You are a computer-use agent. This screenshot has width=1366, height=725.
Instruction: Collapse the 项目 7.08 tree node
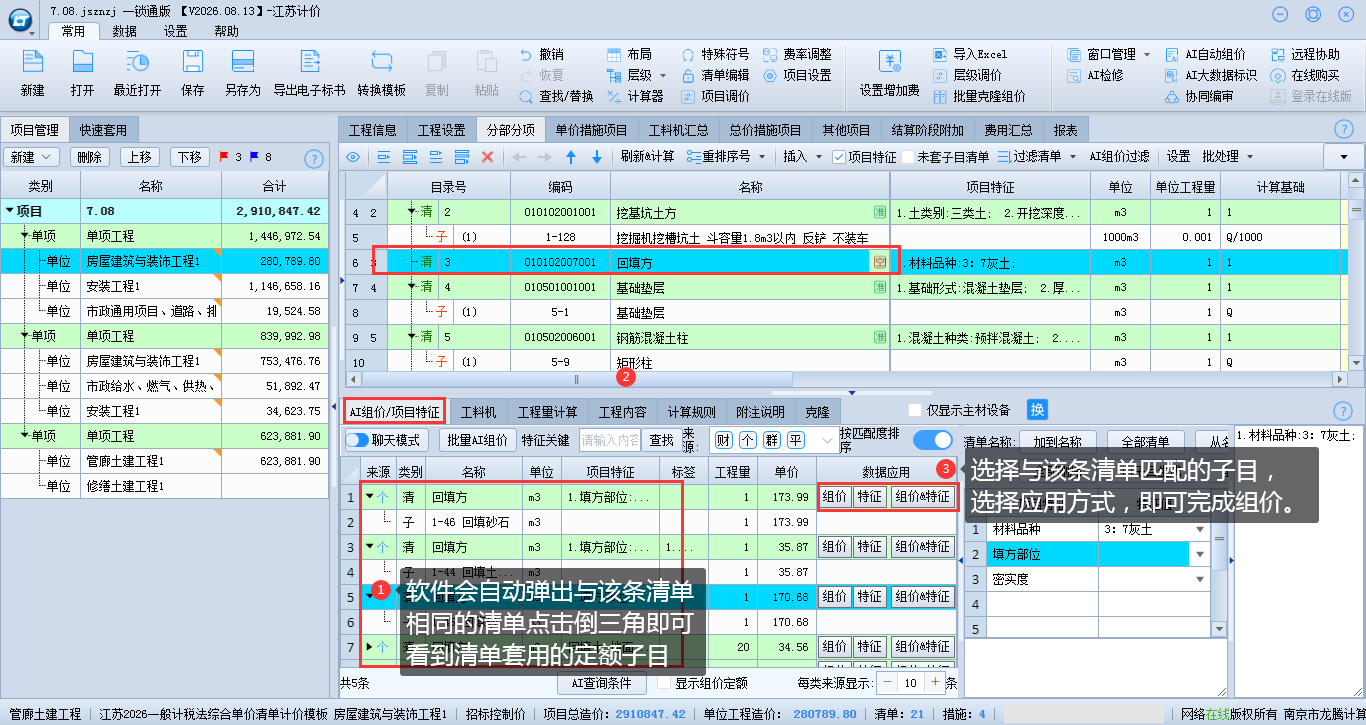pyautogui.click(x=10, y=211)
